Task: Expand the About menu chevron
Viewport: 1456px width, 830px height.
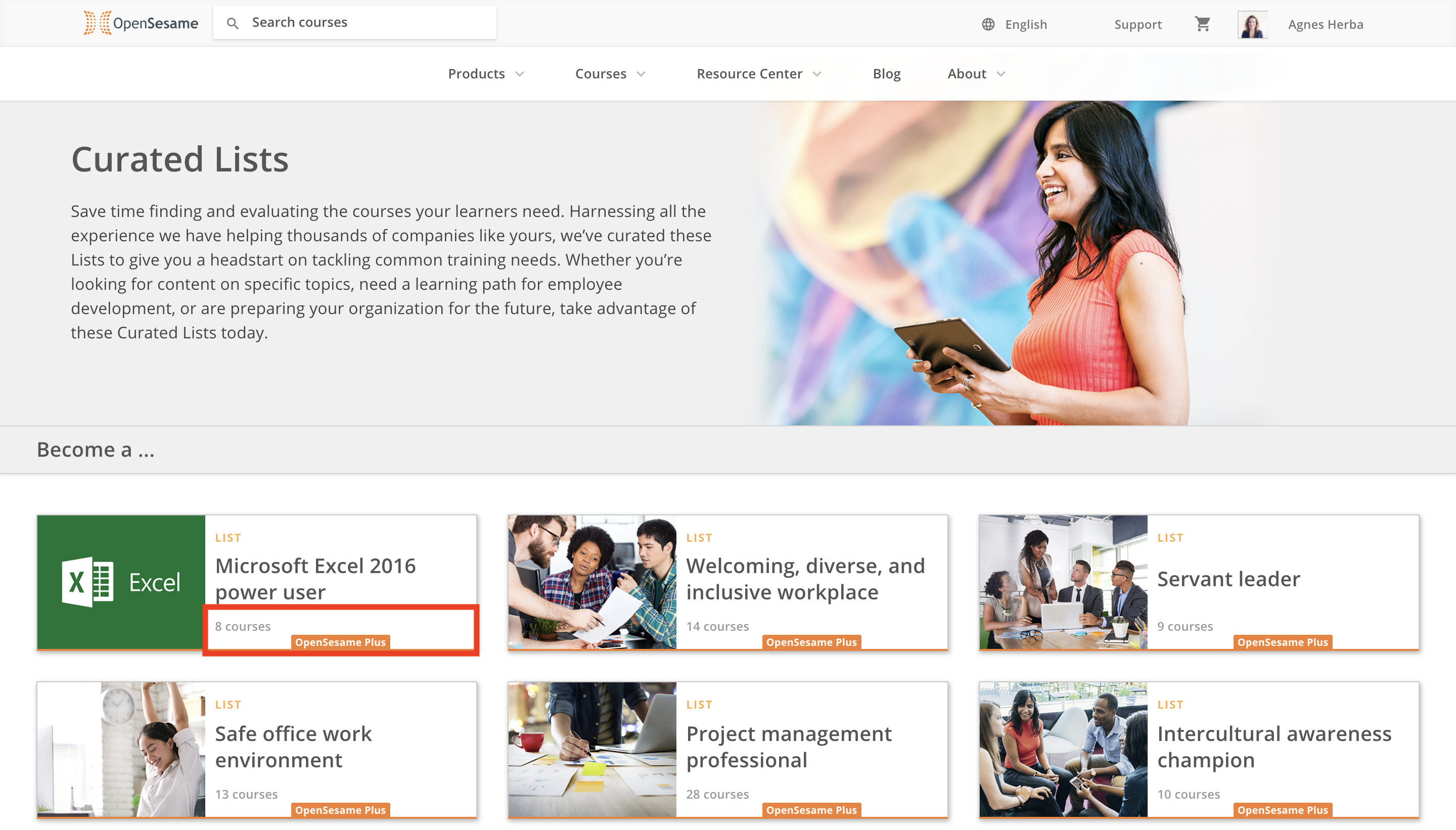Action: (x=1001, y=74)
